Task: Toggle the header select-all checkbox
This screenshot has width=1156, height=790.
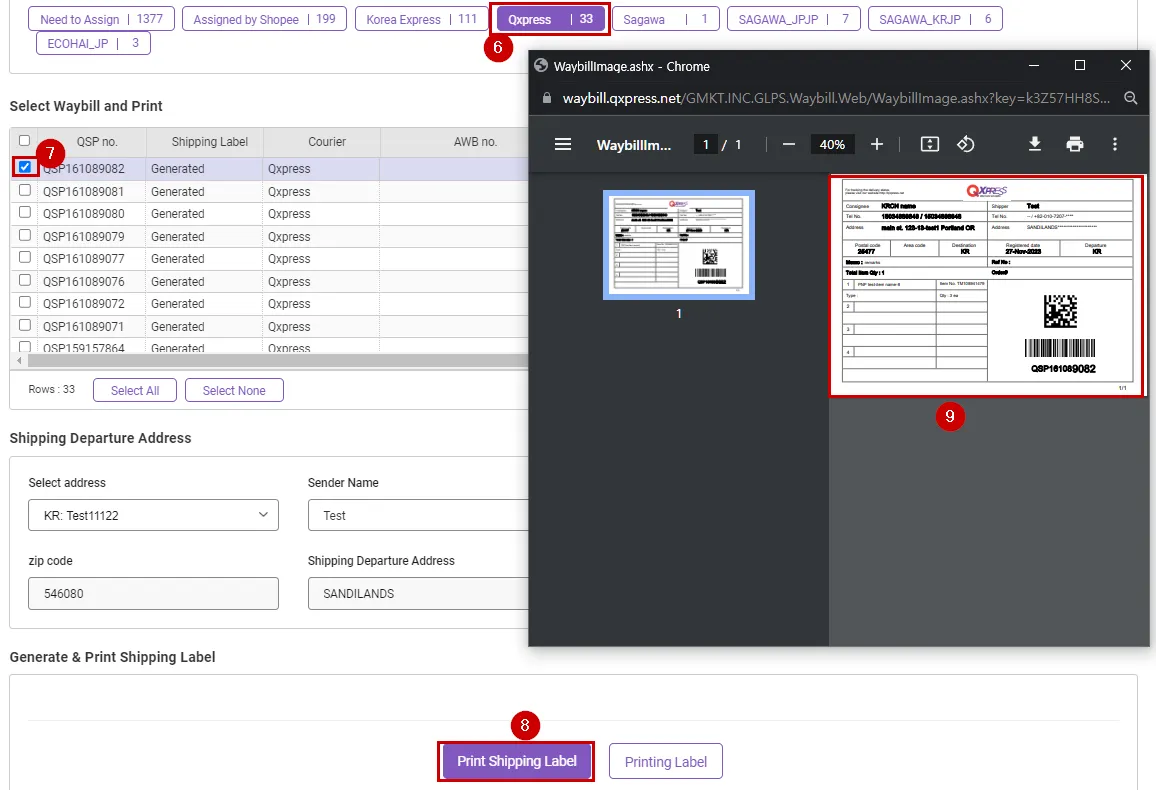Action: coord(25,141)
